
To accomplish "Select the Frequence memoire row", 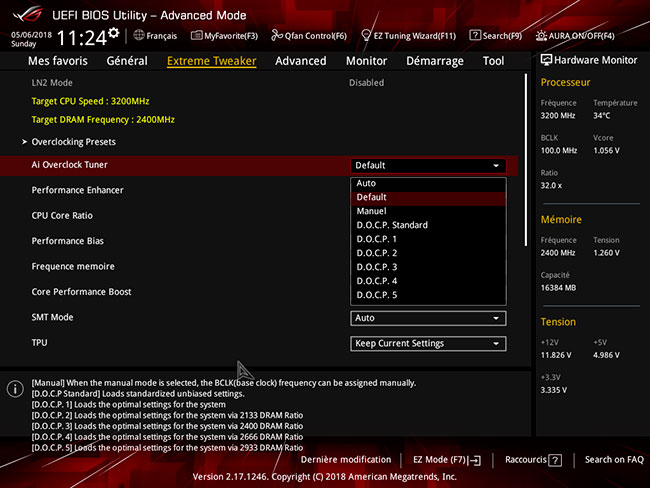I will tap(73, 267).
